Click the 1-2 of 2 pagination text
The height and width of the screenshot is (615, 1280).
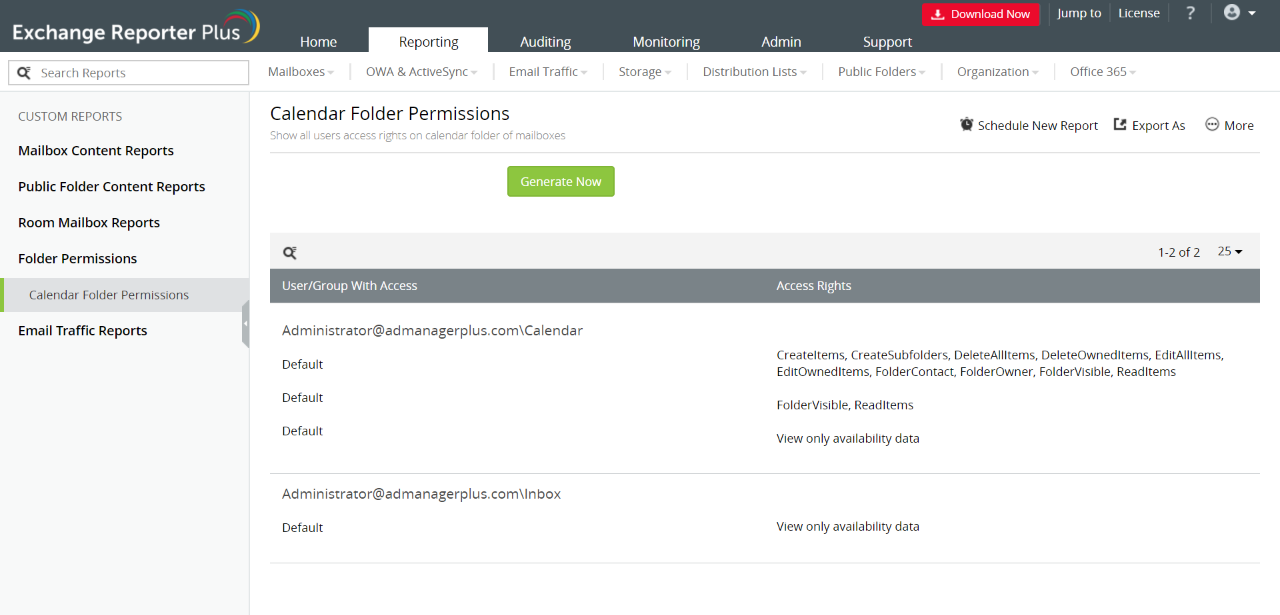[x=1179, y=252]
